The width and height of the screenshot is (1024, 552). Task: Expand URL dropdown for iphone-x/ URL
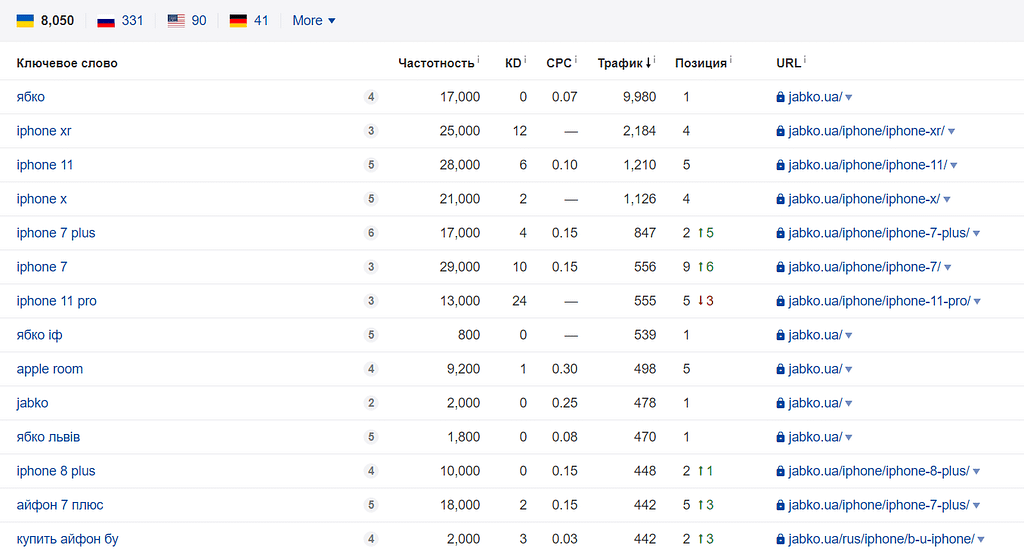947,199
